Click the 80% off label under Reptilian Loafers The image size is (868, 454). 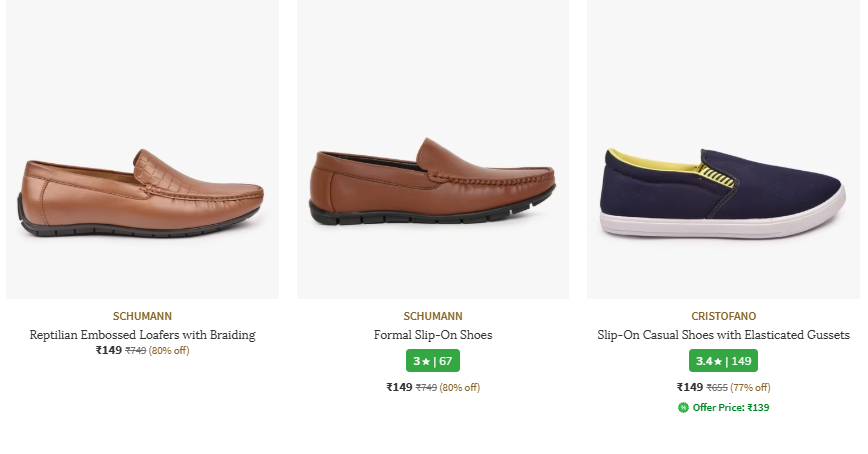point(169,351)
